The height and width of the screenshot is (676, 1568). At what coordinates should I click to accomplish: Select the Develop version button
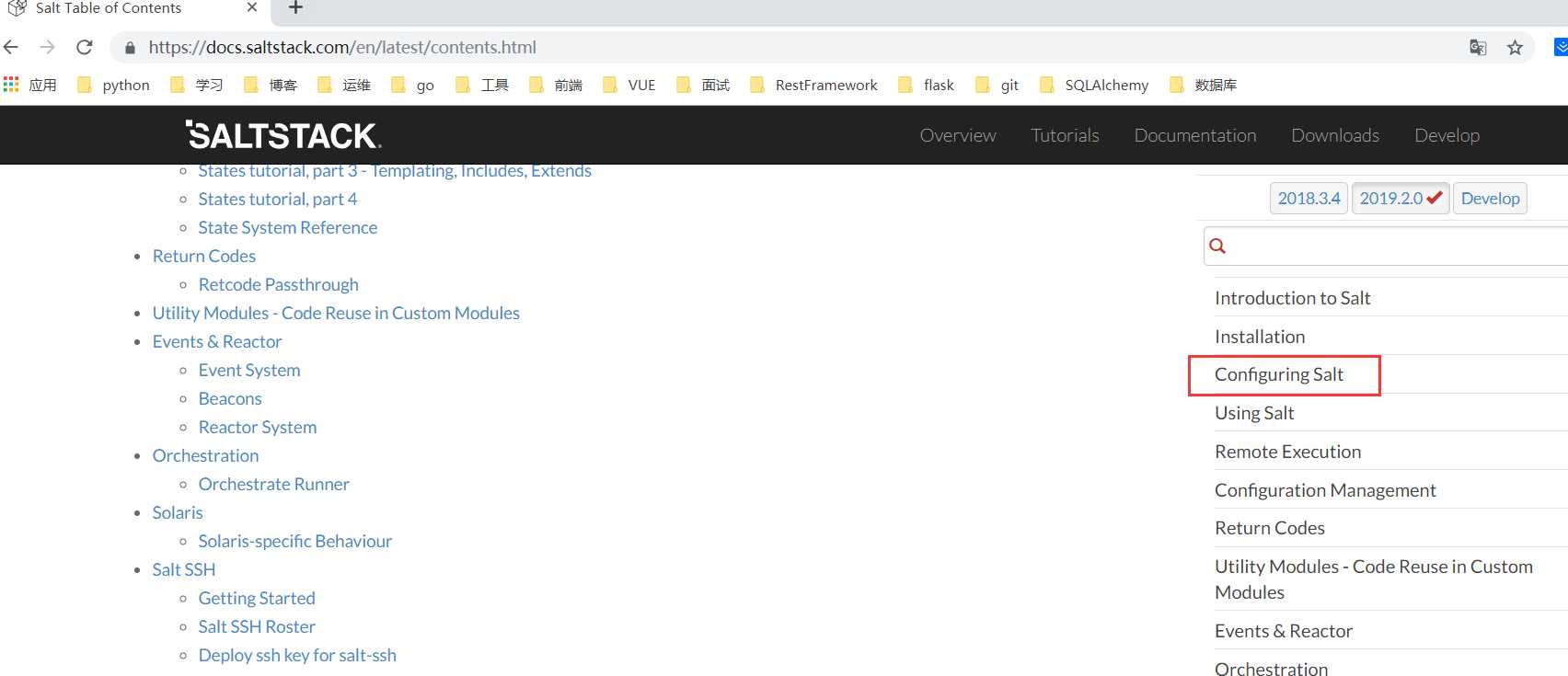coord(1490,198)
